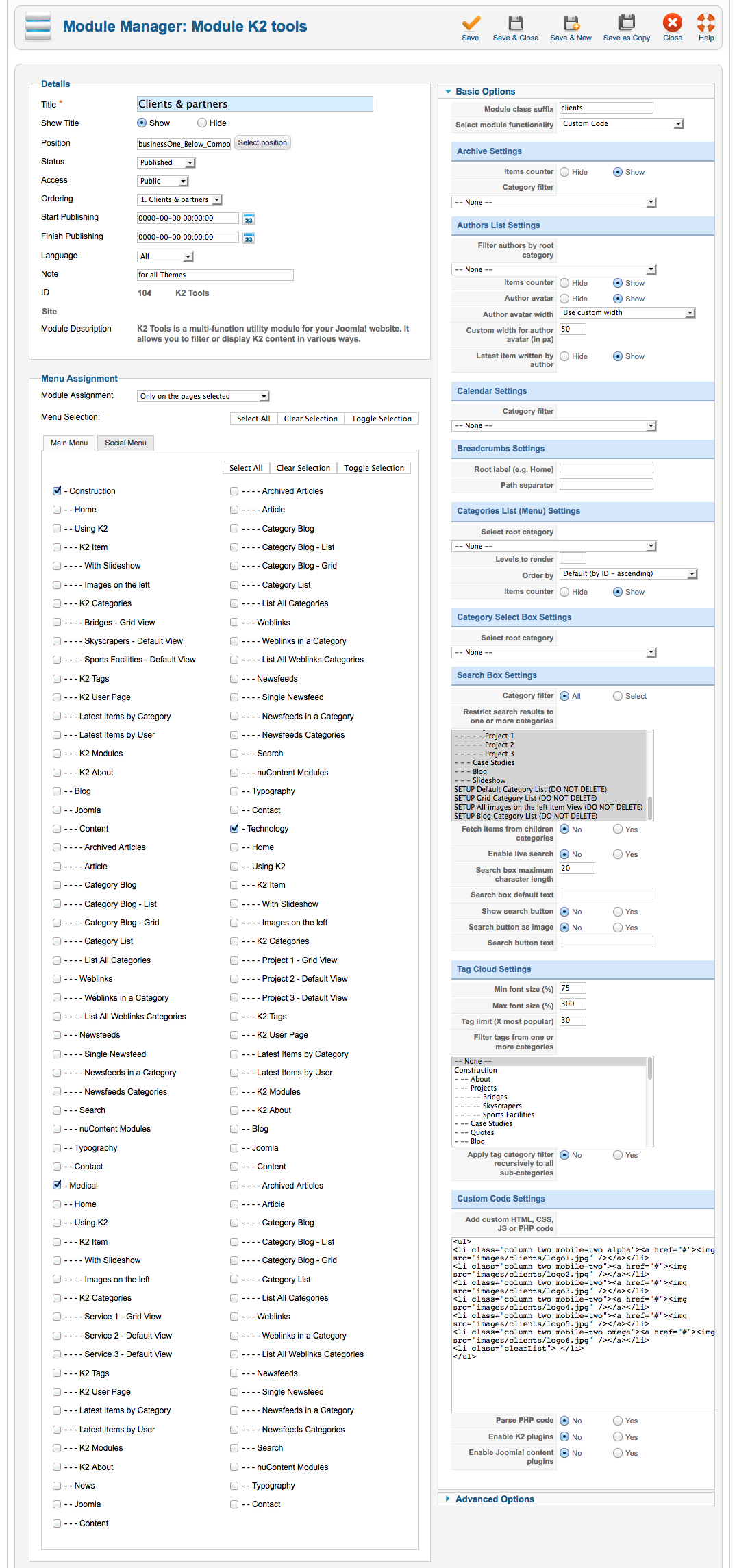Viewport: 737px width, 1568px height.
Task: Set Show search button to Yes
Action: coord(618,912)
